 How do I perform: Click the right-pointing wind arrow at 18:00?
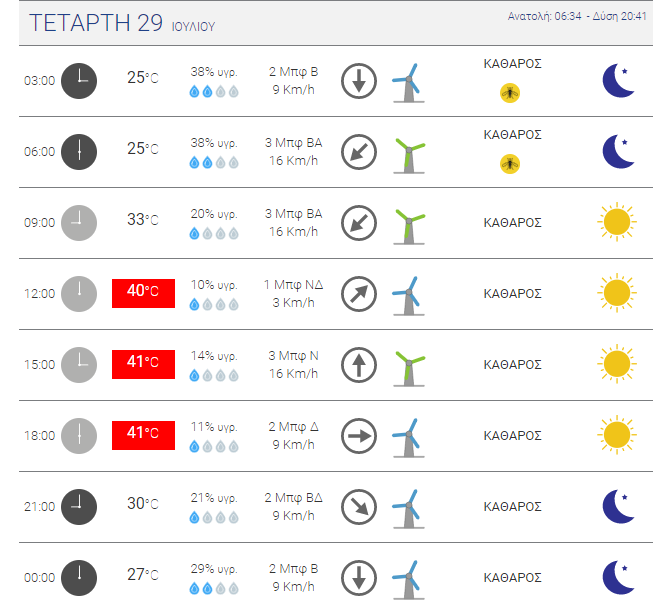(x=359, y=436)
